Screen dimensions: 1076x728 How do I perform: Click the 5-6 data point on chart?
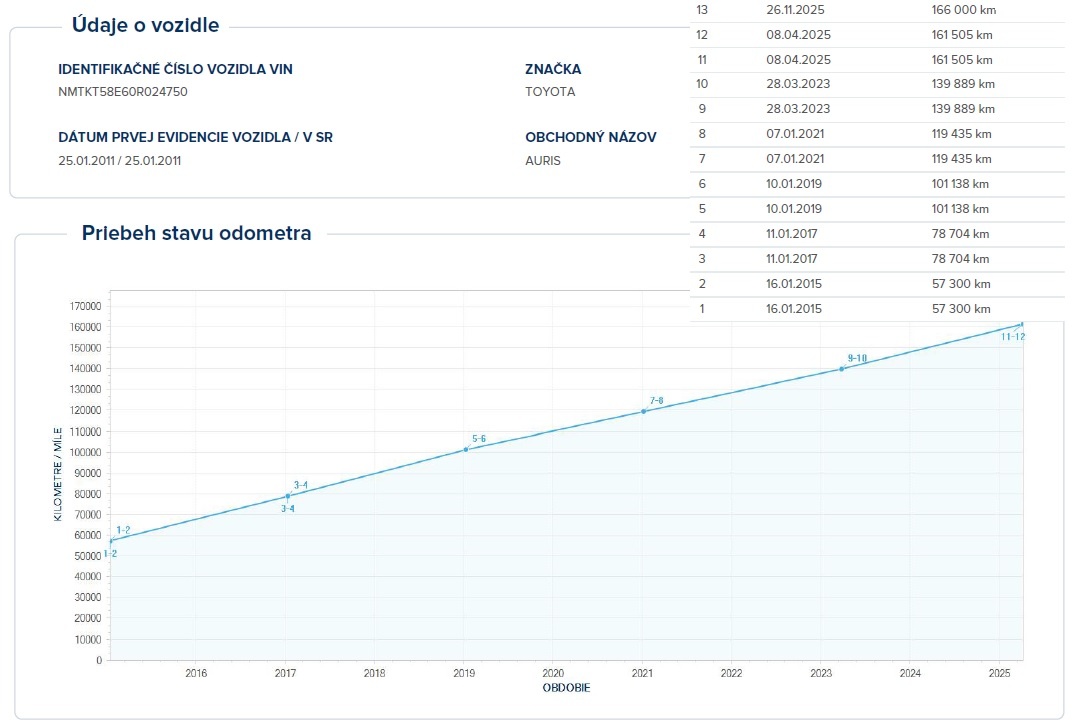click(466, 449)
